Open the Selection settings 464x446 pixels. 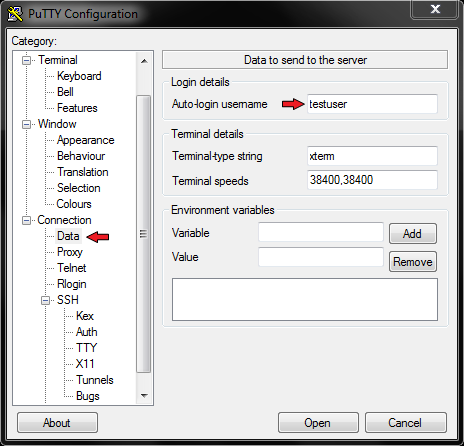coord(78,188)
